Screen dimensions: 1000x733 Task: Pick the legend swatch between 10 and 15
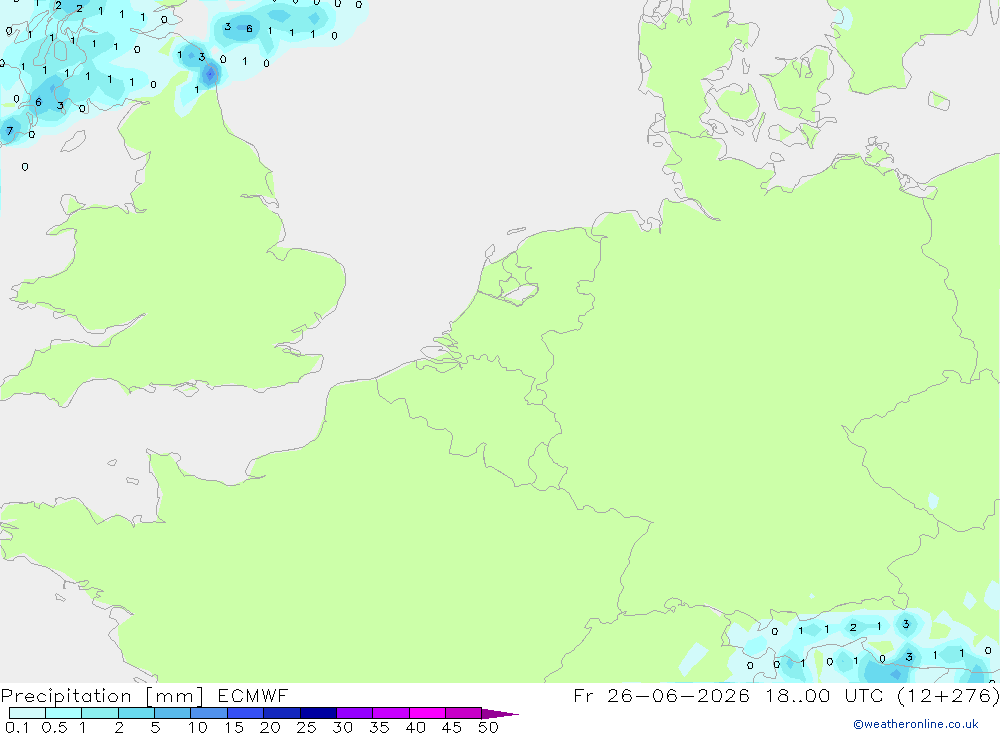pos(209,713)
